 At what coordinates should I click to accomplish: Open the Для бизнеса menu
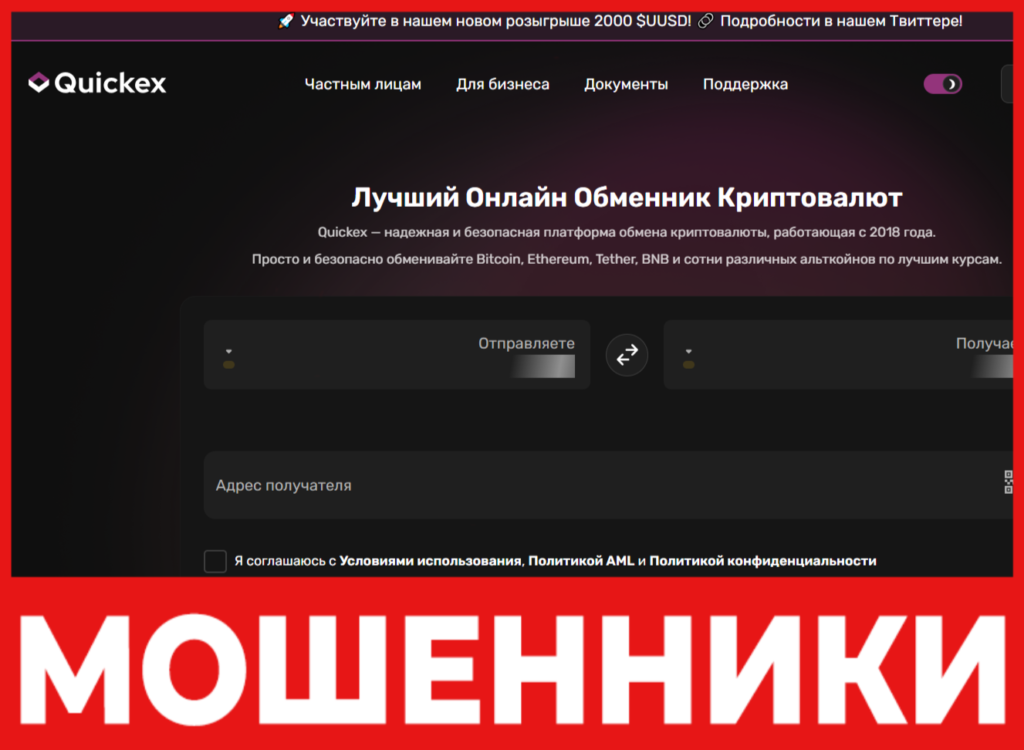pos(504,85)
